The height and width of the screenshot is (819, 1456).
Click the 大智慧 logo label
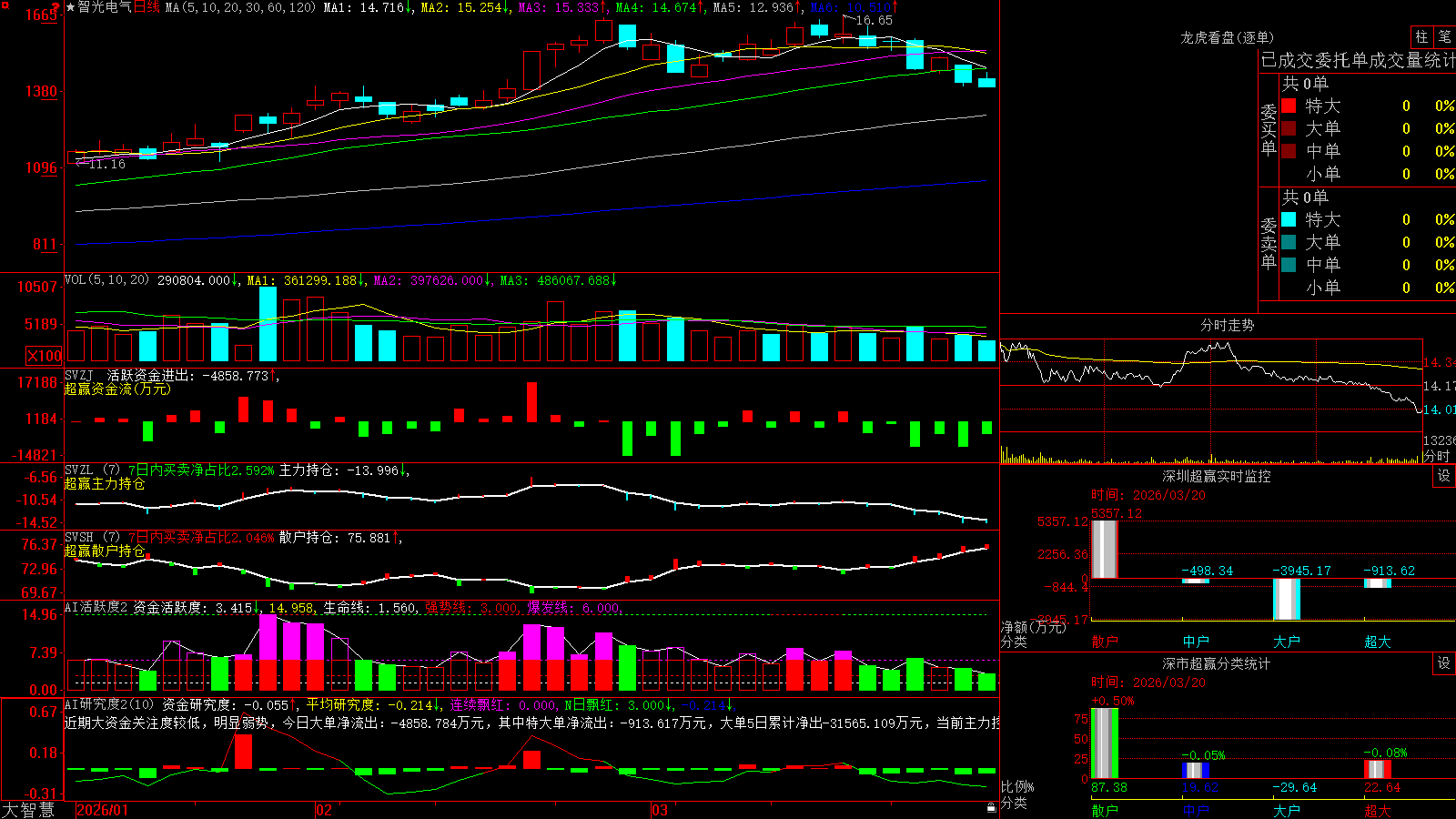pos(28,810)
